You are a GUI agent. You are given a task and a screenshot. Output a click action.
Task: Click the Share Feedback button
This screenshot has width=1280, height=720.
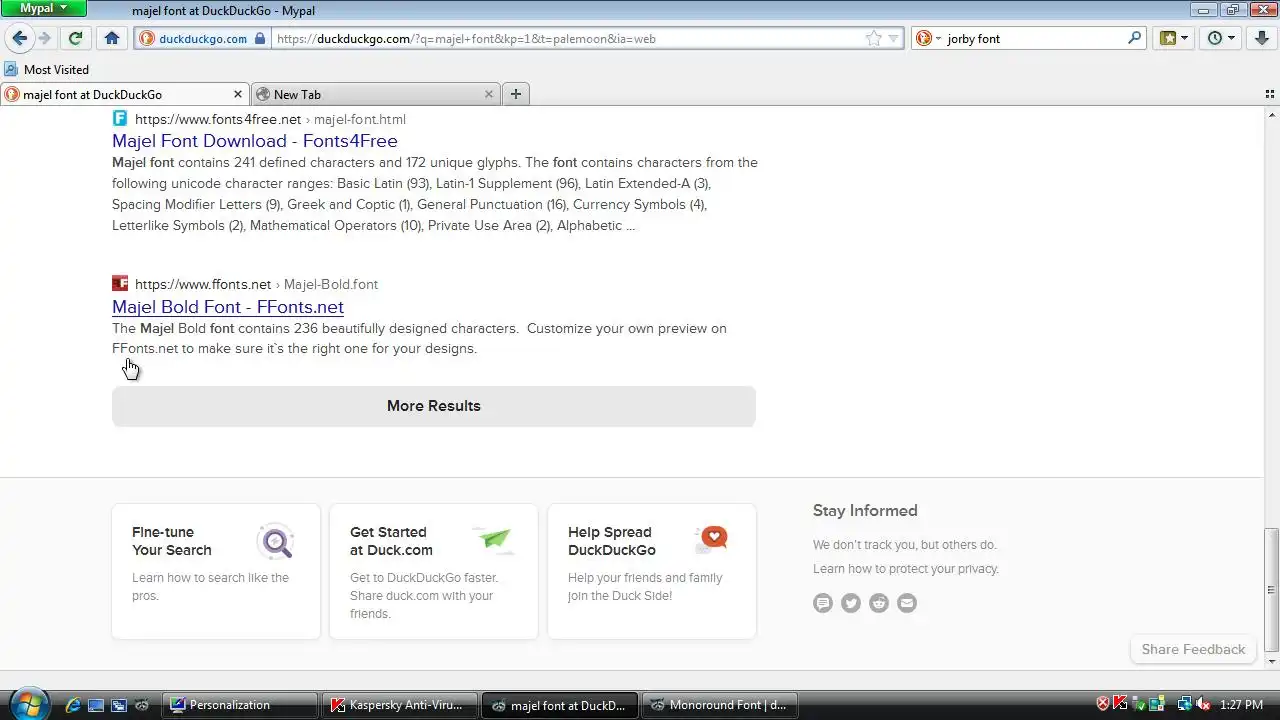tap(1193, 649)
